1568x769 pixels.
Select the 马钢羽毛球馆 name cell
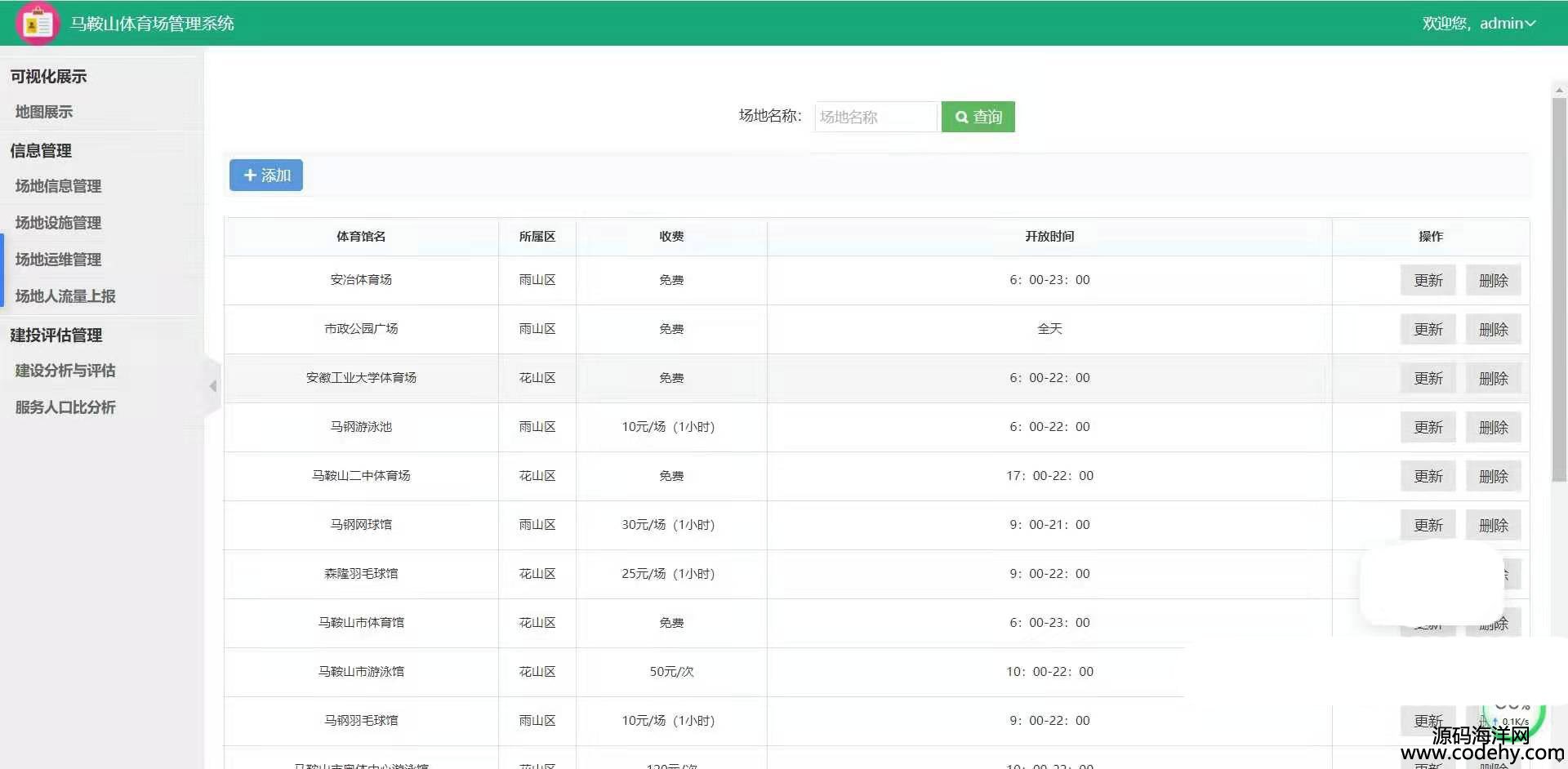(361, 721)
